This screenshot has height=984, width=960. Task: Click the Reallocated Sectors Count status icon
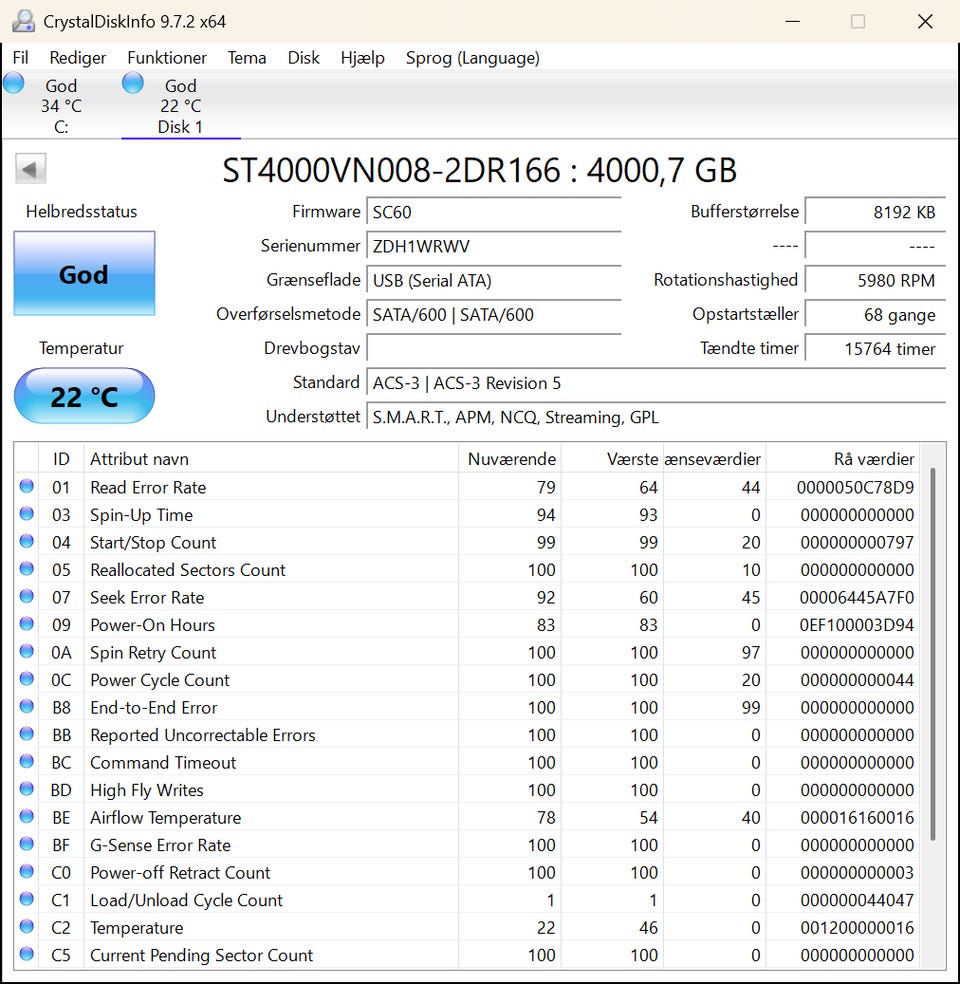(26, 570)
